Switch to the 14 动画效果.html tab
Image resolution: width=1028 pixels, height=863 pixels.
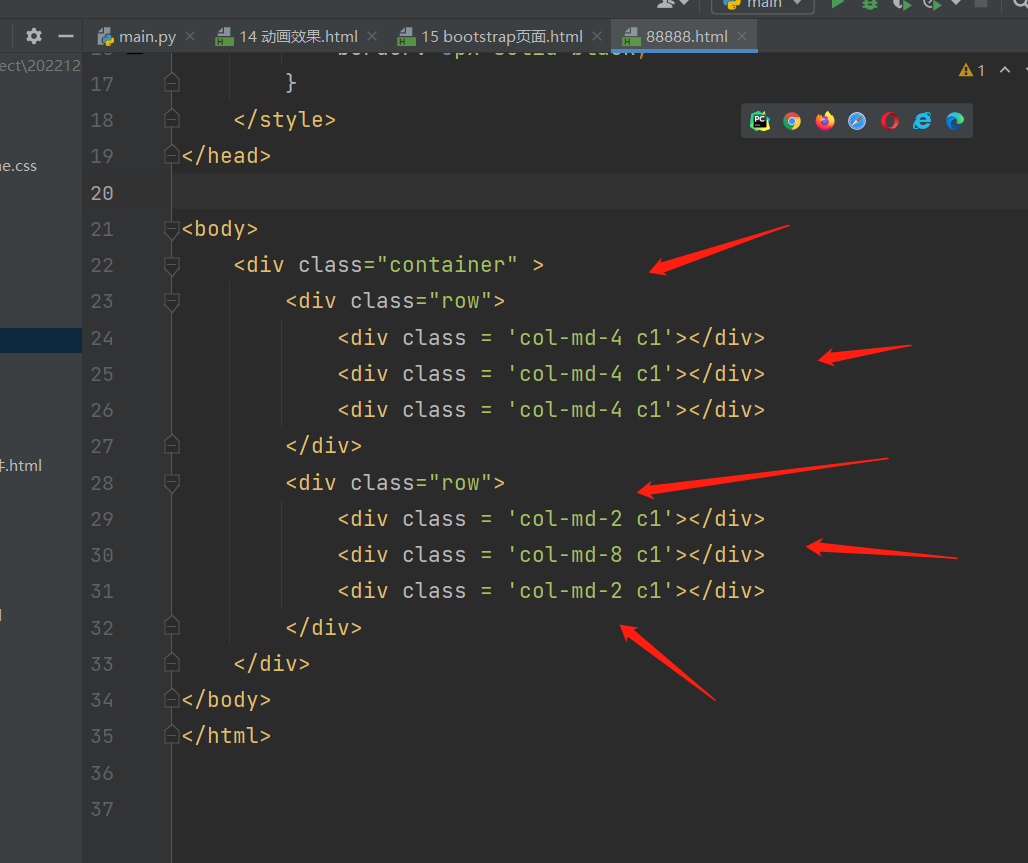coord(288,37)
